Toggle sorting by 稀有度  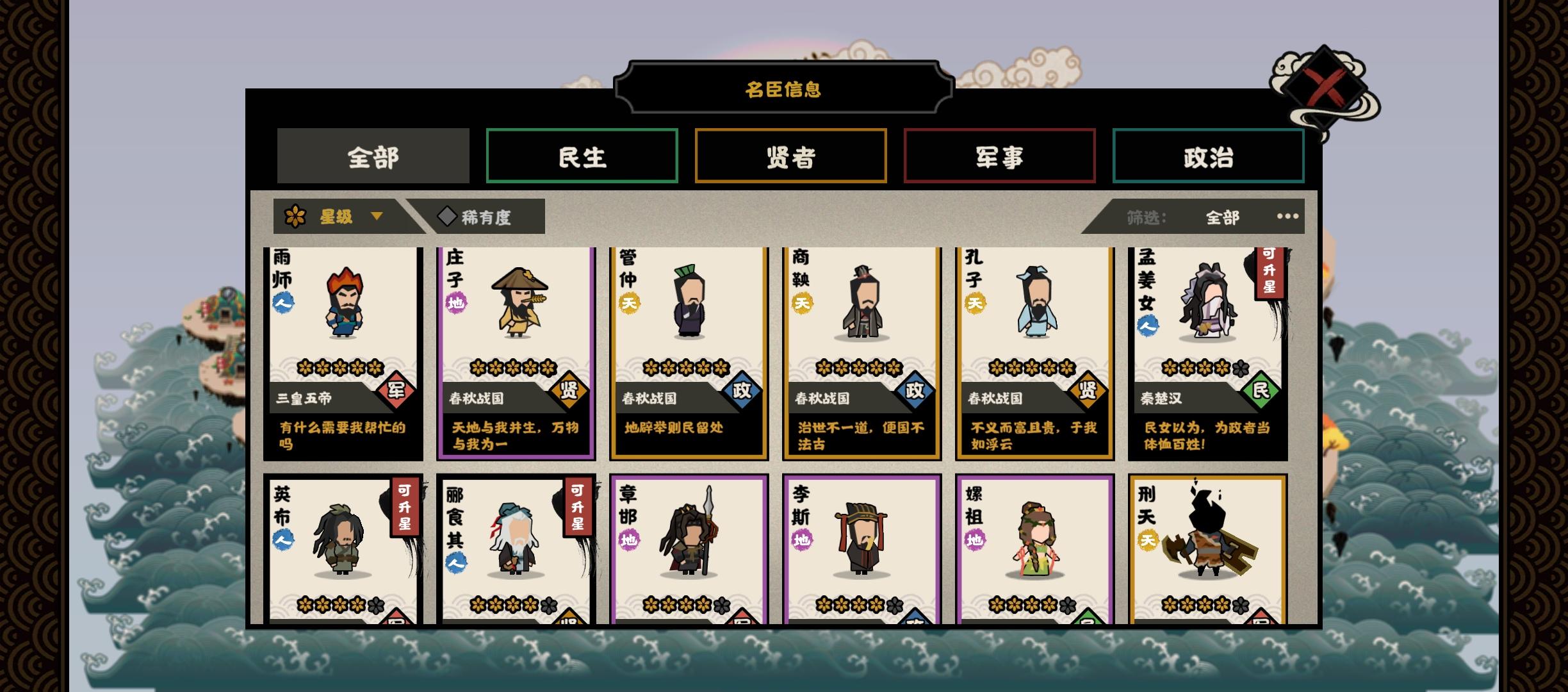(x=476, y=217)
